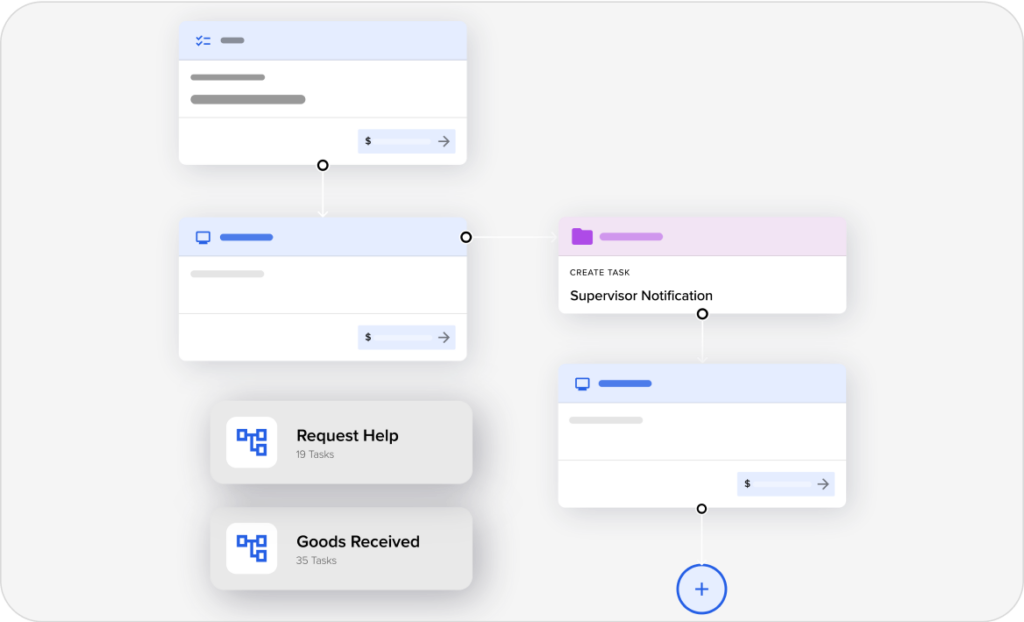The height and width of the screenshot is (622, 1024).
Task: Select the workflow icon on Goods Received card
Action: pyautogui.click(x=250, y=548)
